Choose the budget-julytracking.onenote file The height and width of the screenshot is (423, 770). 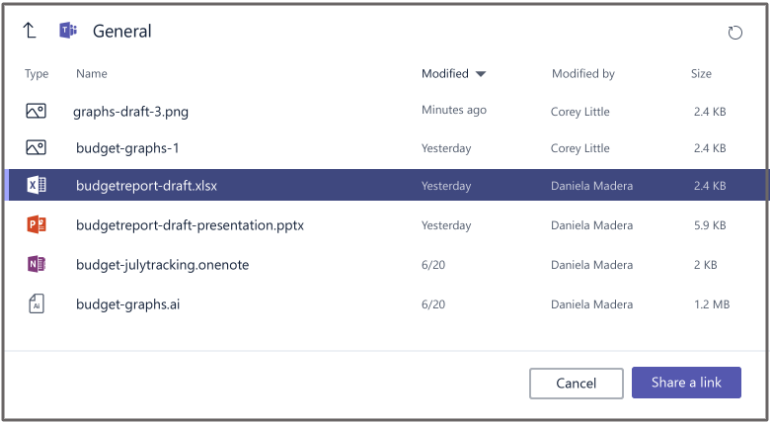[162, 265]
